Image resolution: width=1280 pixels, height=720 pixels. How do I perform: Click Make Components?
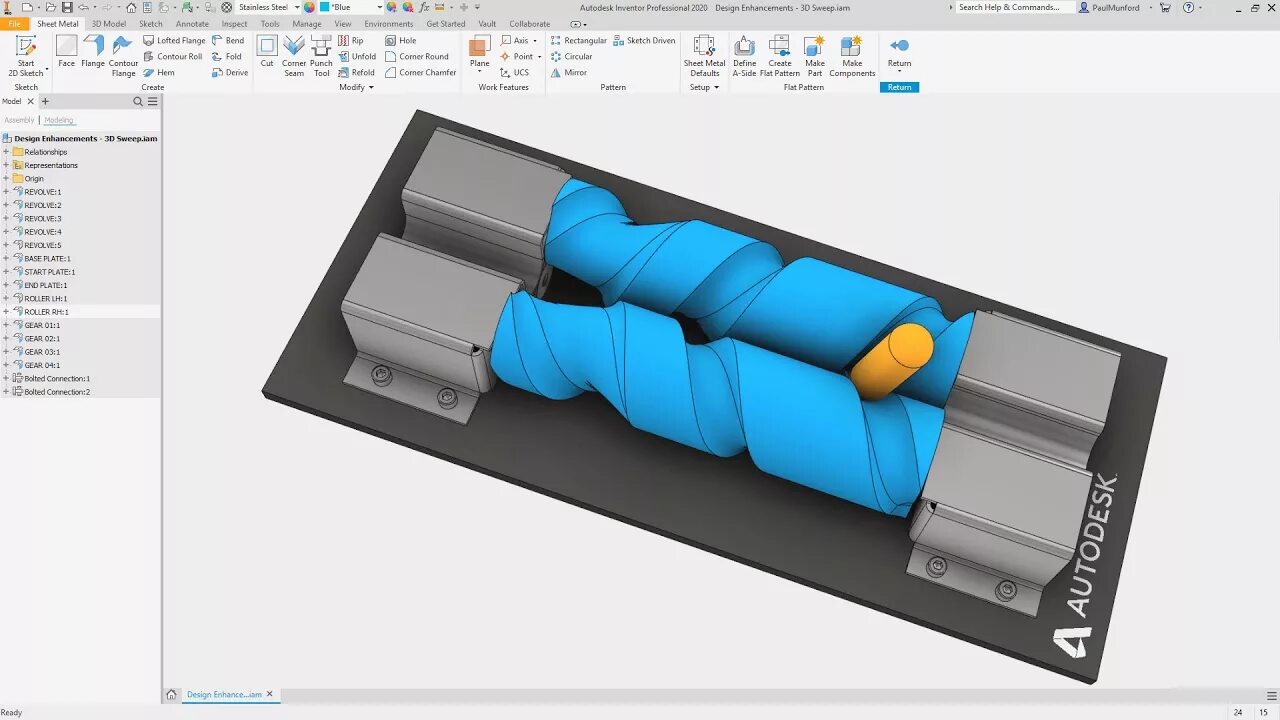[x=852, y=56]
